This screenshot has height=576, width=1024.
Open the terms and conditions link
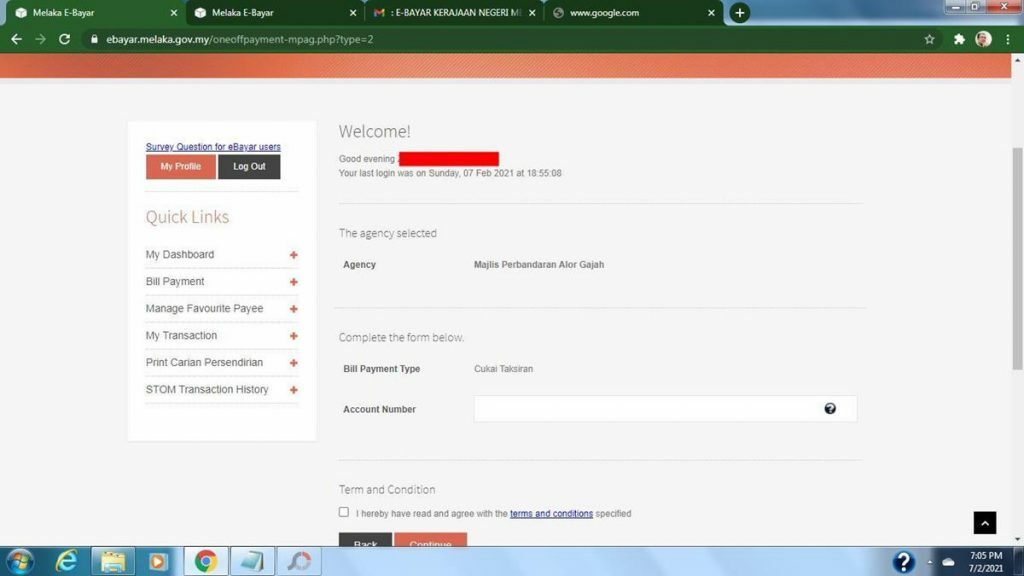551,514
